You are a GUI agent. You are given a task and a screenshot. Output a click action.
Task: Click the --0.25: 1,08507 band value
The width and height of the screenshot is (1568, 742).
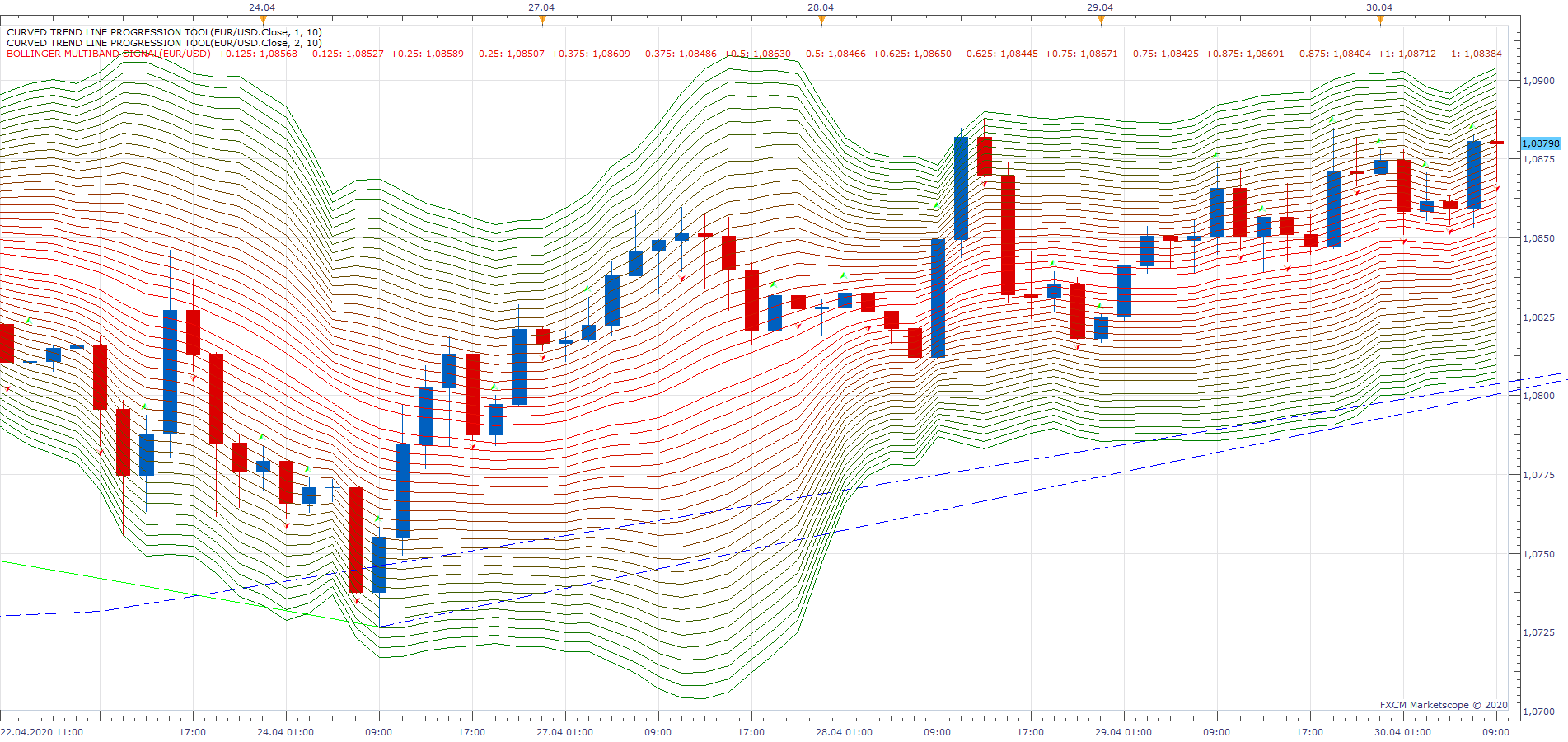(x=508, y=54)
